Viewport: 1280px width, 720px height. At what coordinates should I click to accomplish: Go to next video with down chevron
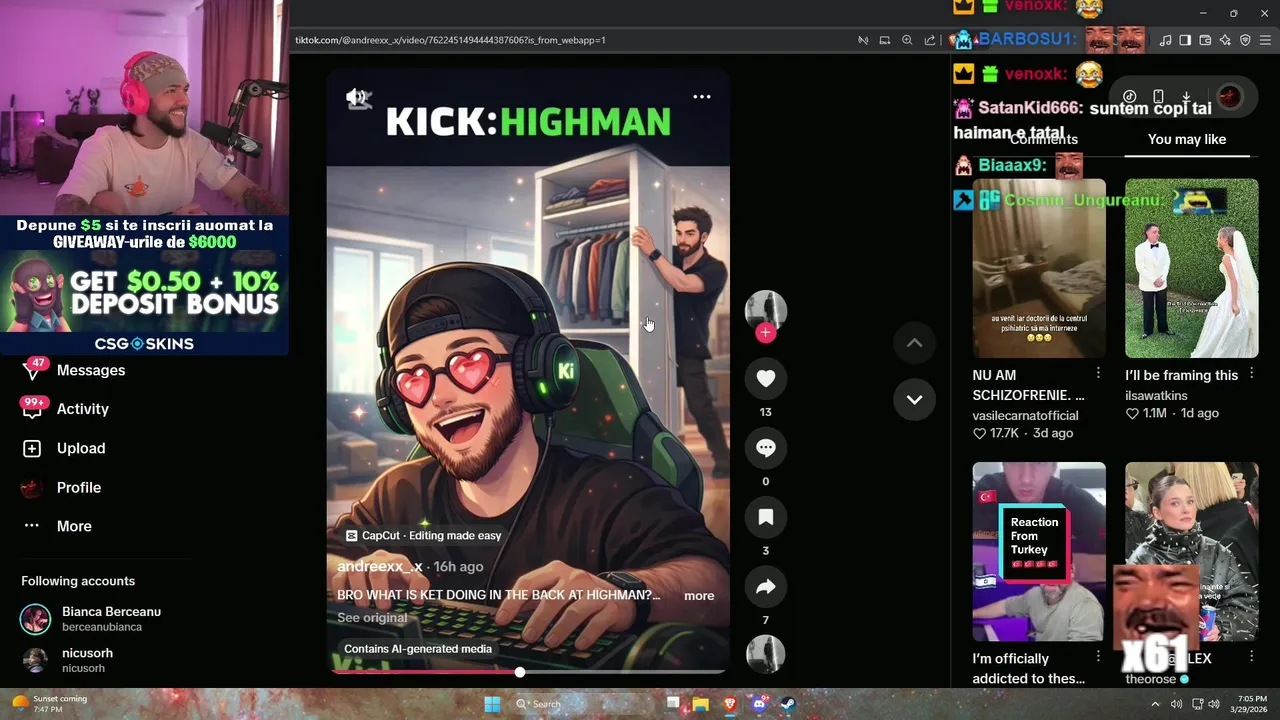(x=914, y=399)
